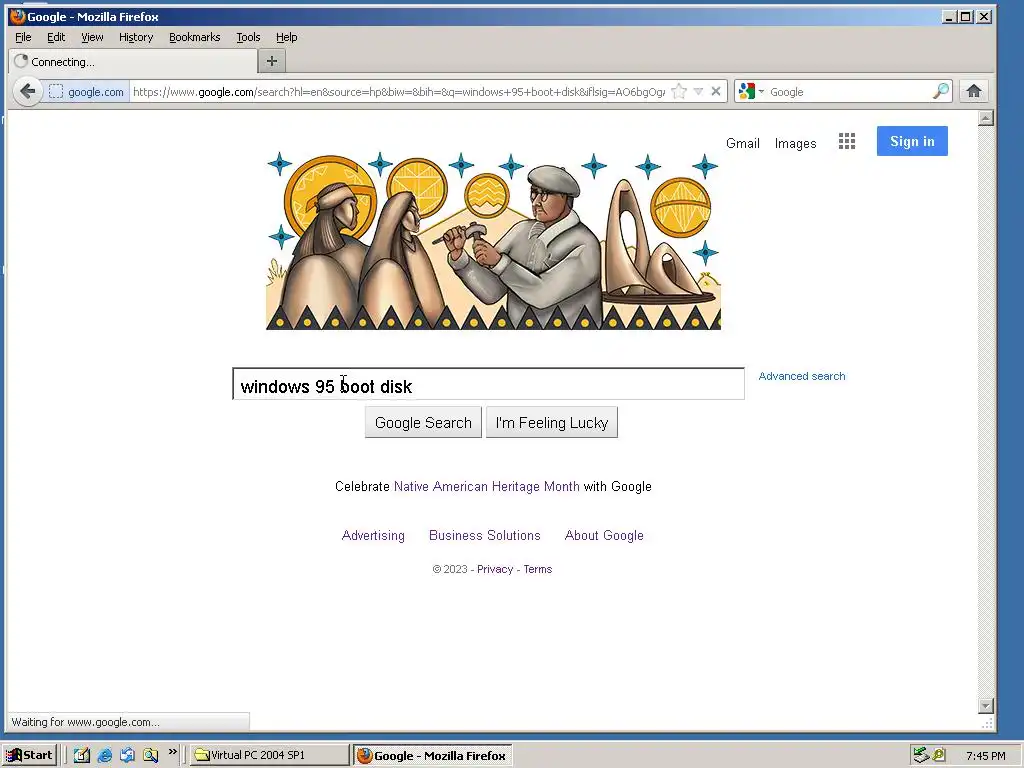Open the Advanced search link
Viewport: 1024px width, 768px height.
tap(801, 376)
